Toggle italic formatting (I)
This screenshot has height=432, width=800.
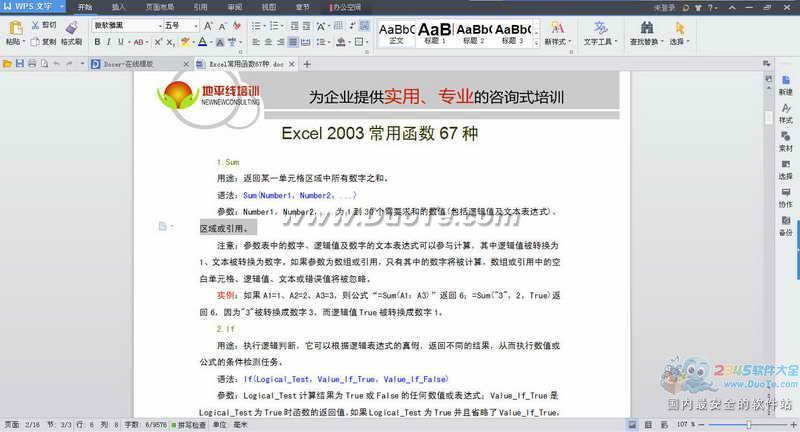point(109,42)
